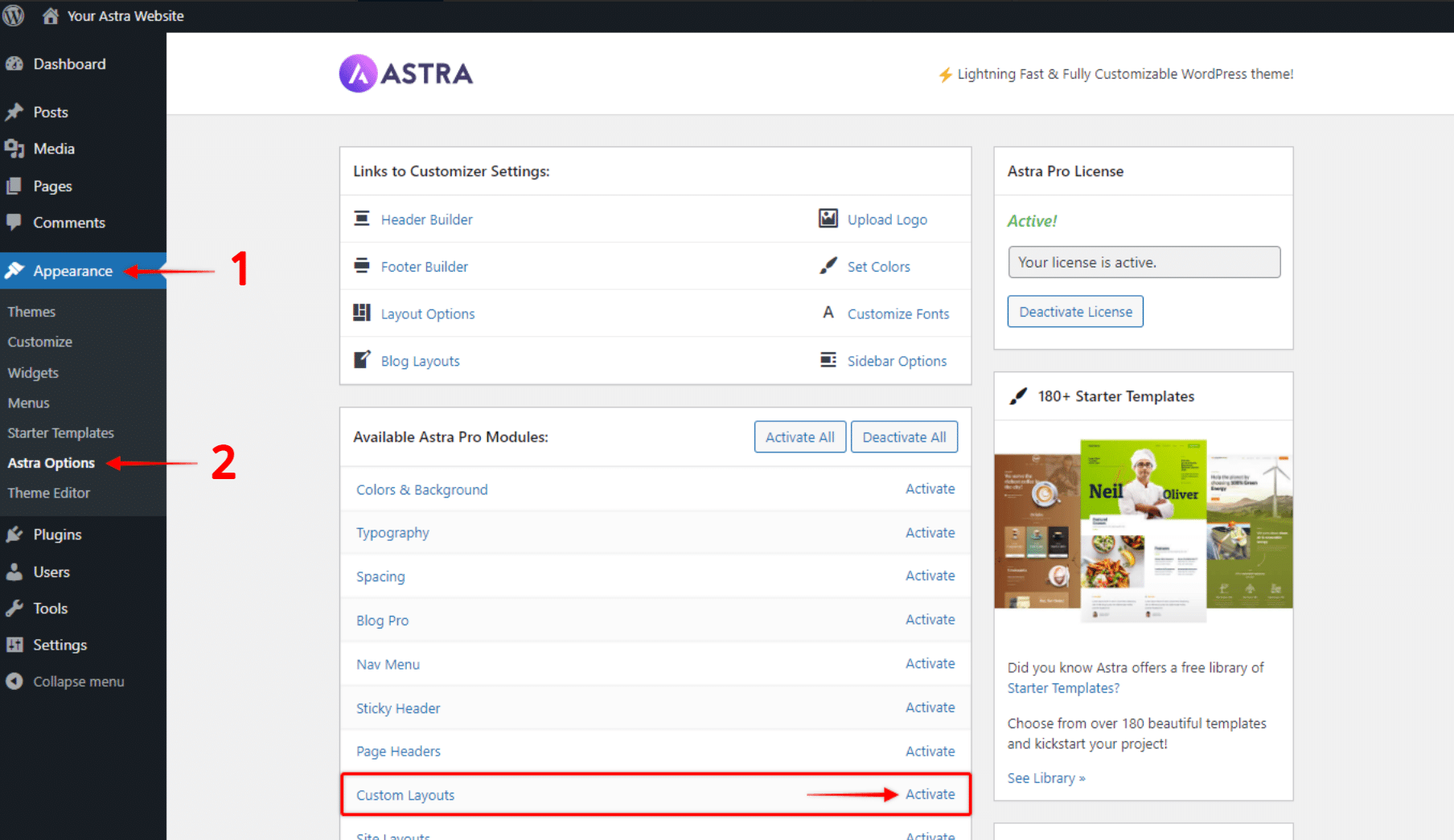
Task: Activate the Typography module
Action: tap(930, 532)
